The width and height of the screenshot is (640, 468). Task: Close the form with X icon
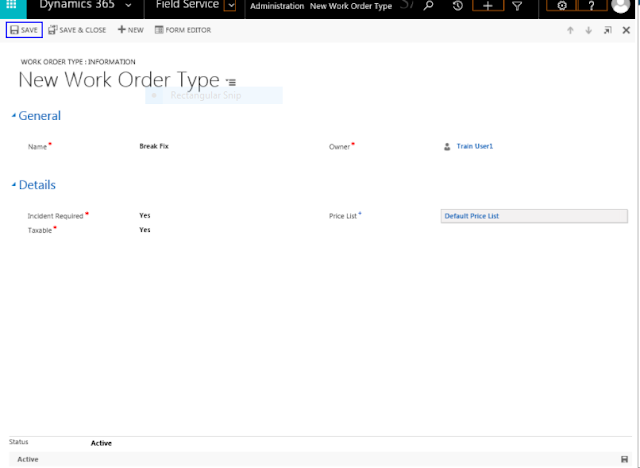tap(626, 30)
